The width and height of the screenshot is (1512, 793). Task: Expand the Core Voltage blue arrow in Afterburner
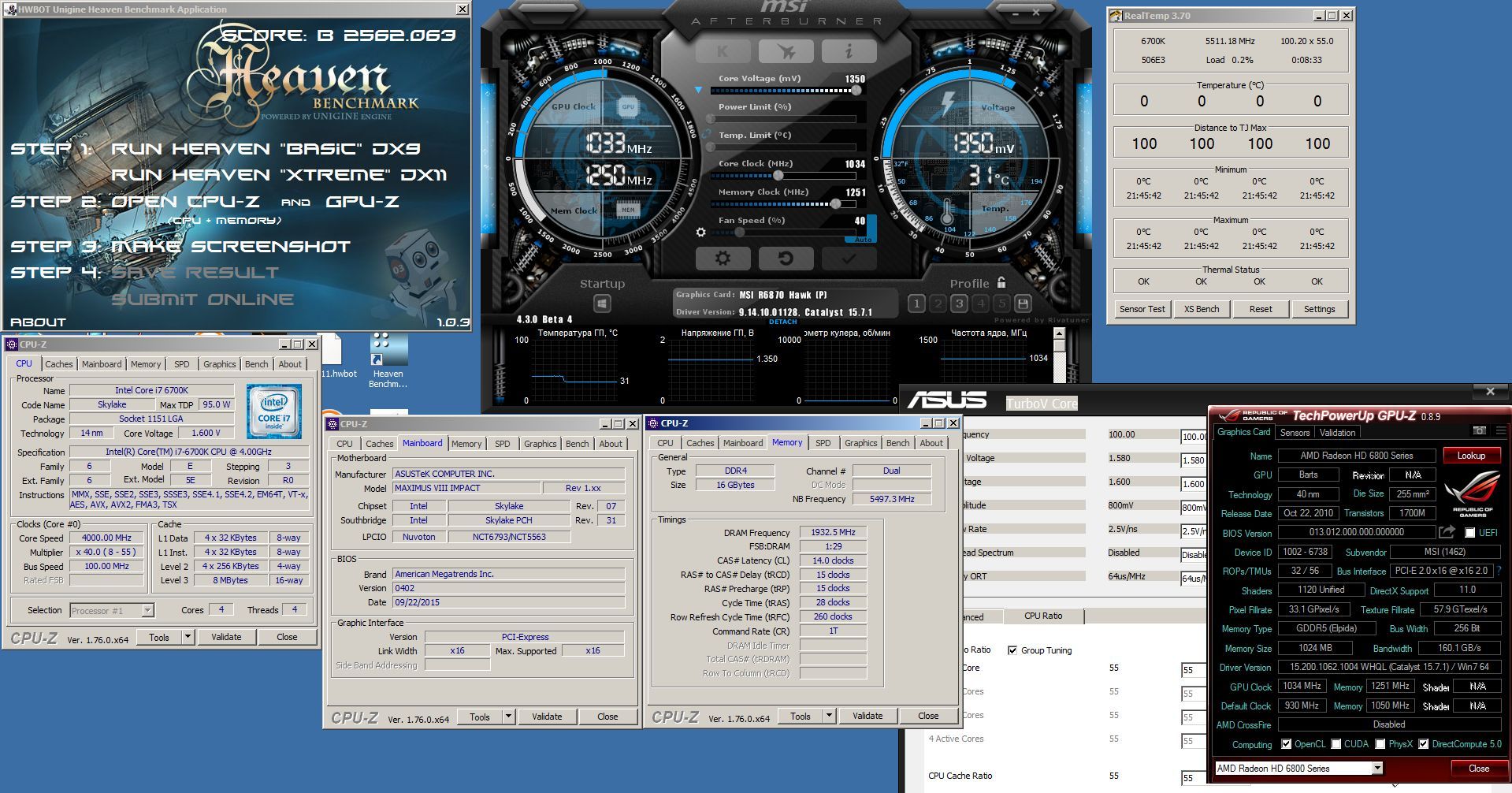click(x=698, y=90)
